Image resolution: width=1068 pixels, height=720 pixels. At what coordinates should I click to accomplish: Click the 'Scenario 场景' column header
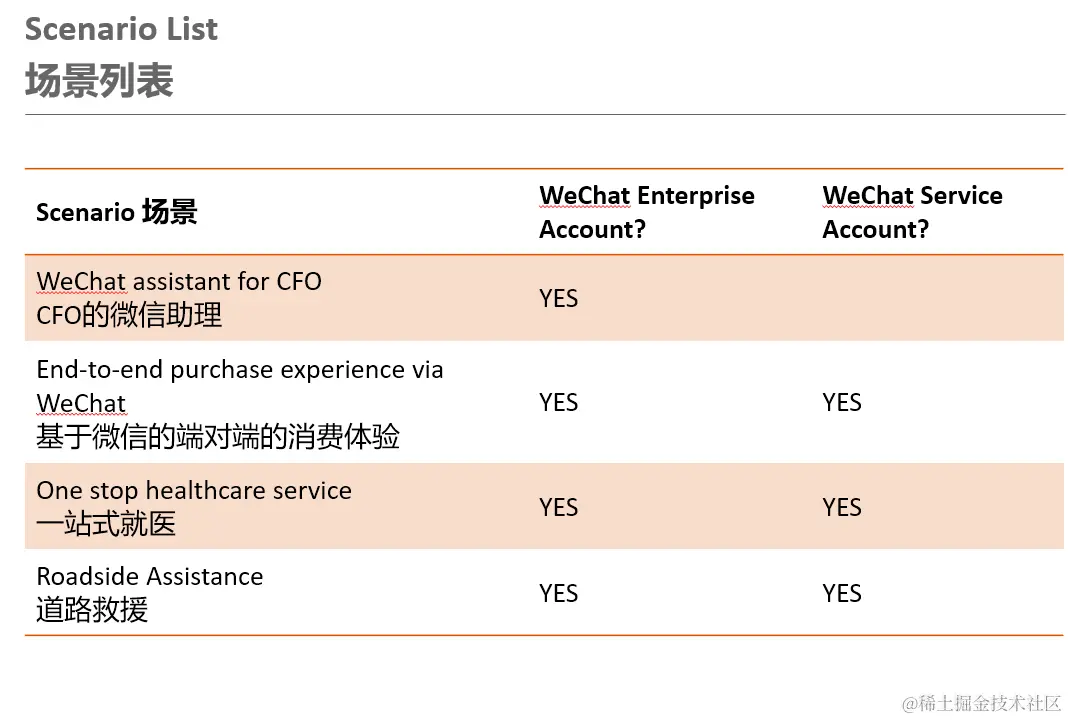[x=117, y=212]
